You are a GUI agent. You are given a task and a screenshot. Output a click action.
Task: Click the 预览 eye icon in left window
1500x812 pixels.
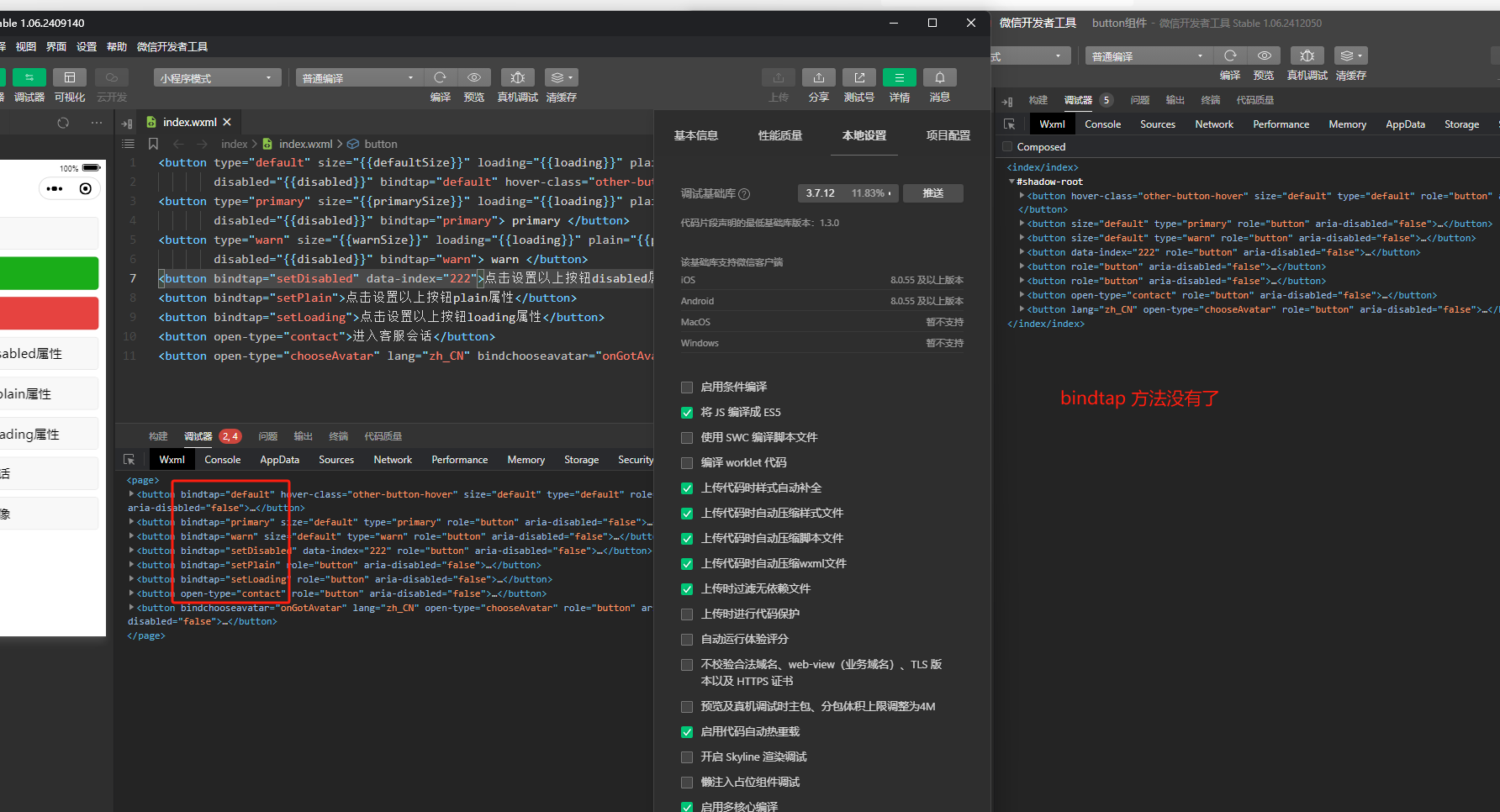474,77
